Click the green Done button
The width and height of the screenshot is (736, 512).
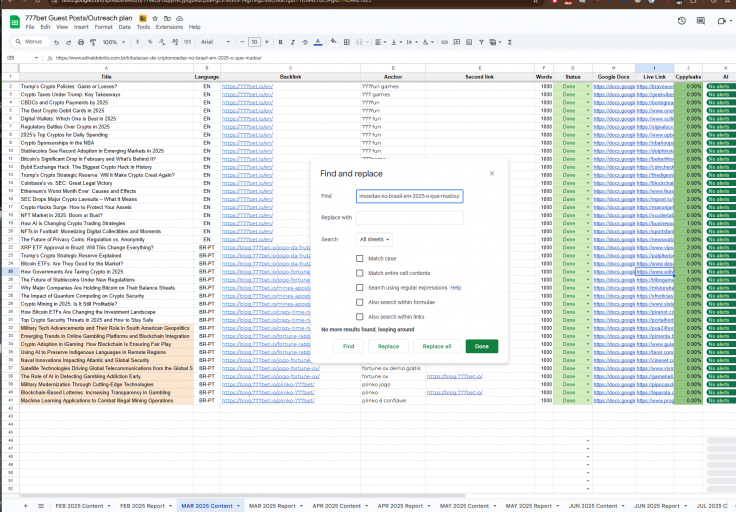(482, 346)
